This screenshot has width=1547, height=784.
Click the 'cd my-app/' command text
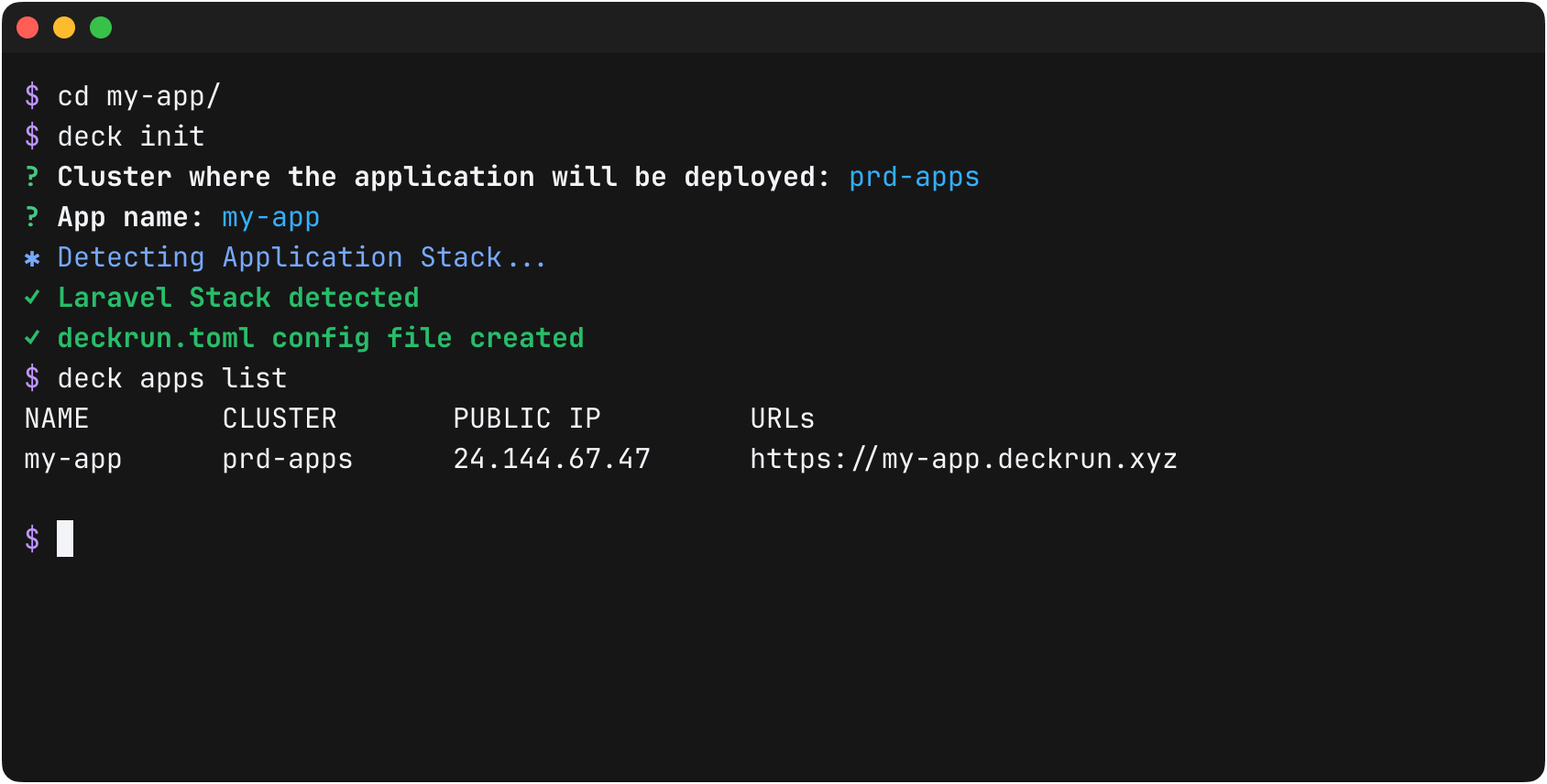139,96
